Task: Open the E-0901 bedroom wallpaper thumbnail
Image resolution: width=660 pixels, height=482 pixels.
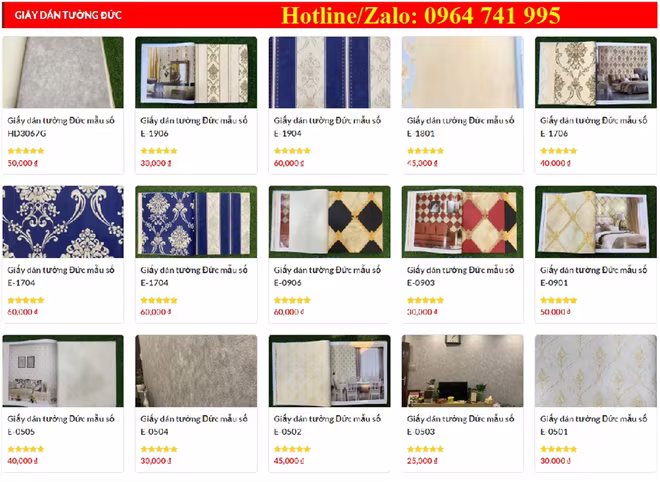Action: (x=596, y=222)
